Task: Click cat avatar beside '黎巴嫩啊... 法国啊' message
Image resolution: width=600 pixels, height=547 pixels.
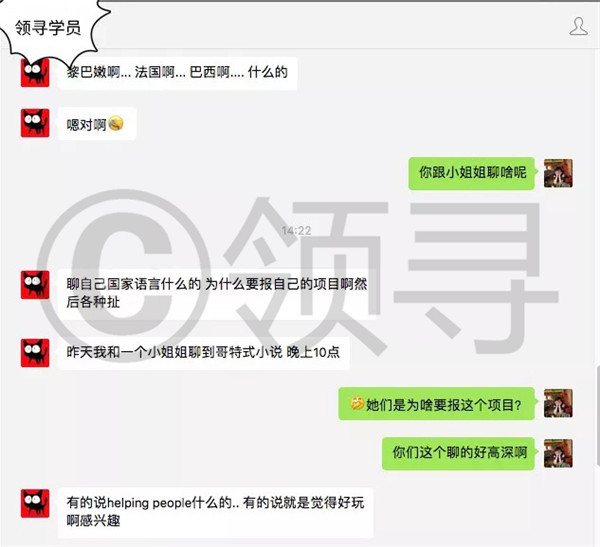Action: [x=35, y=73]
